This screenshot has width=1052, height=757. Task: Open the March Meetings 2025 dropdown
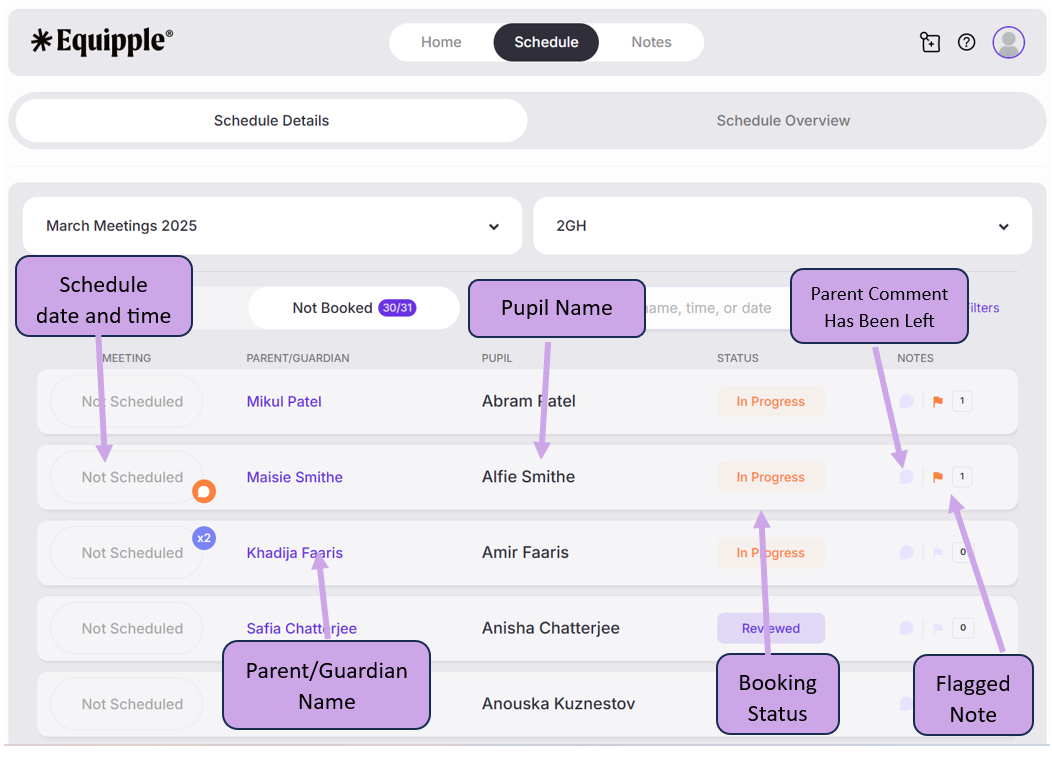coord(272,226)
